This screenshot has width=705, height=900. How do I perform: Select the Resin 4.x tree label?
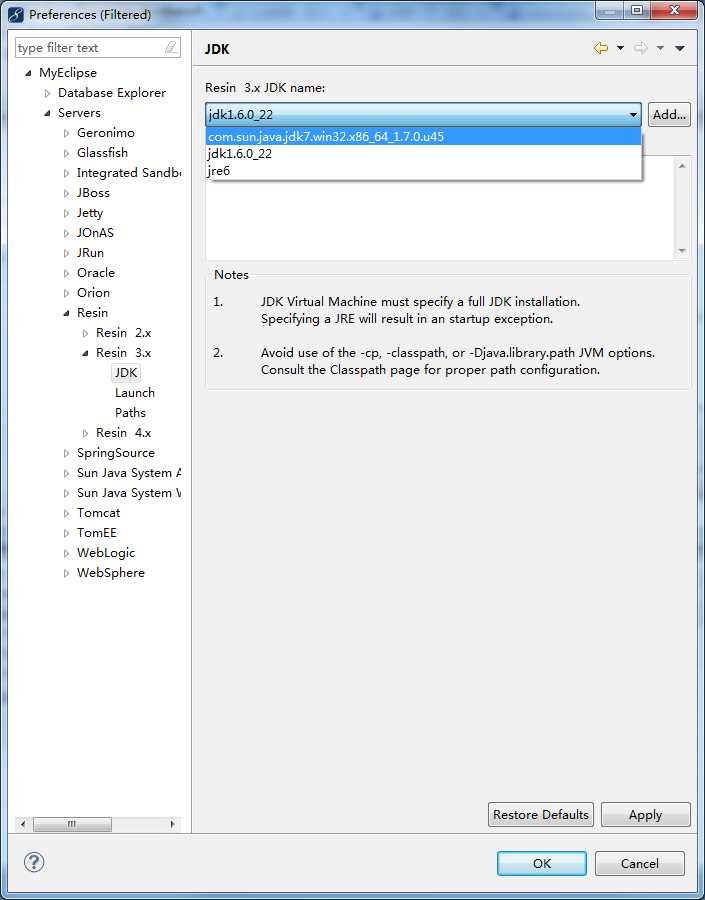coord(123,433)
